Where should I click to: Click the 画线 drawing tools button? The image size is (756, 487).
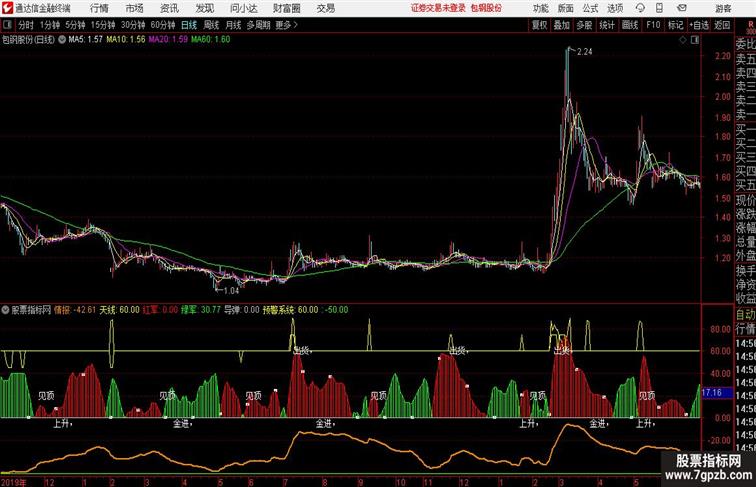630,25
